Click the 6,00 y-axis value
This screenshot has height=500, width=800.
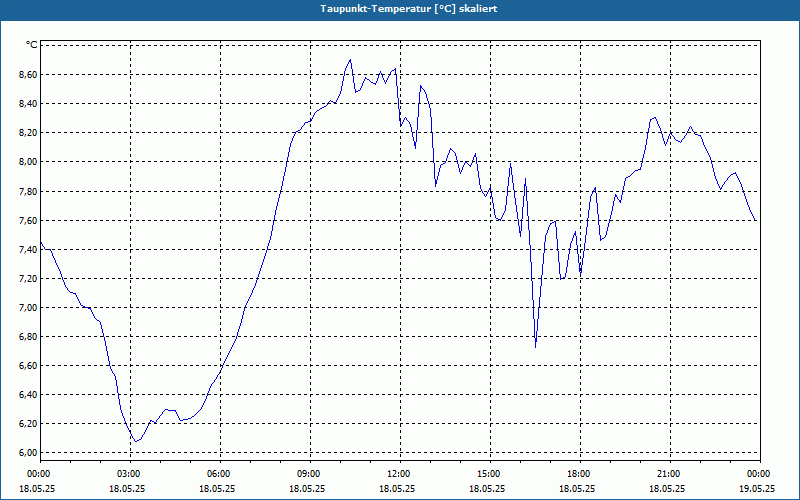click(x=29, y=453)
